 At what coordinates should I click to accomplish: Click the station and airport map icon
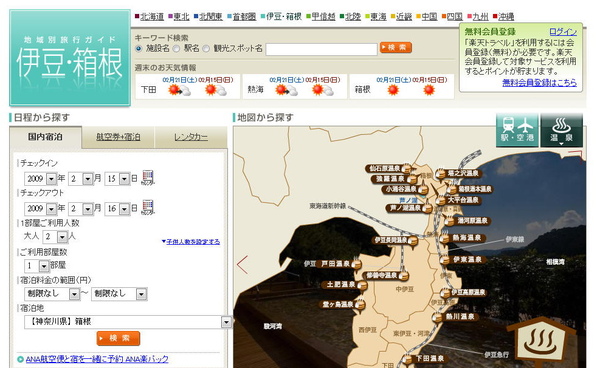(517, 131)
